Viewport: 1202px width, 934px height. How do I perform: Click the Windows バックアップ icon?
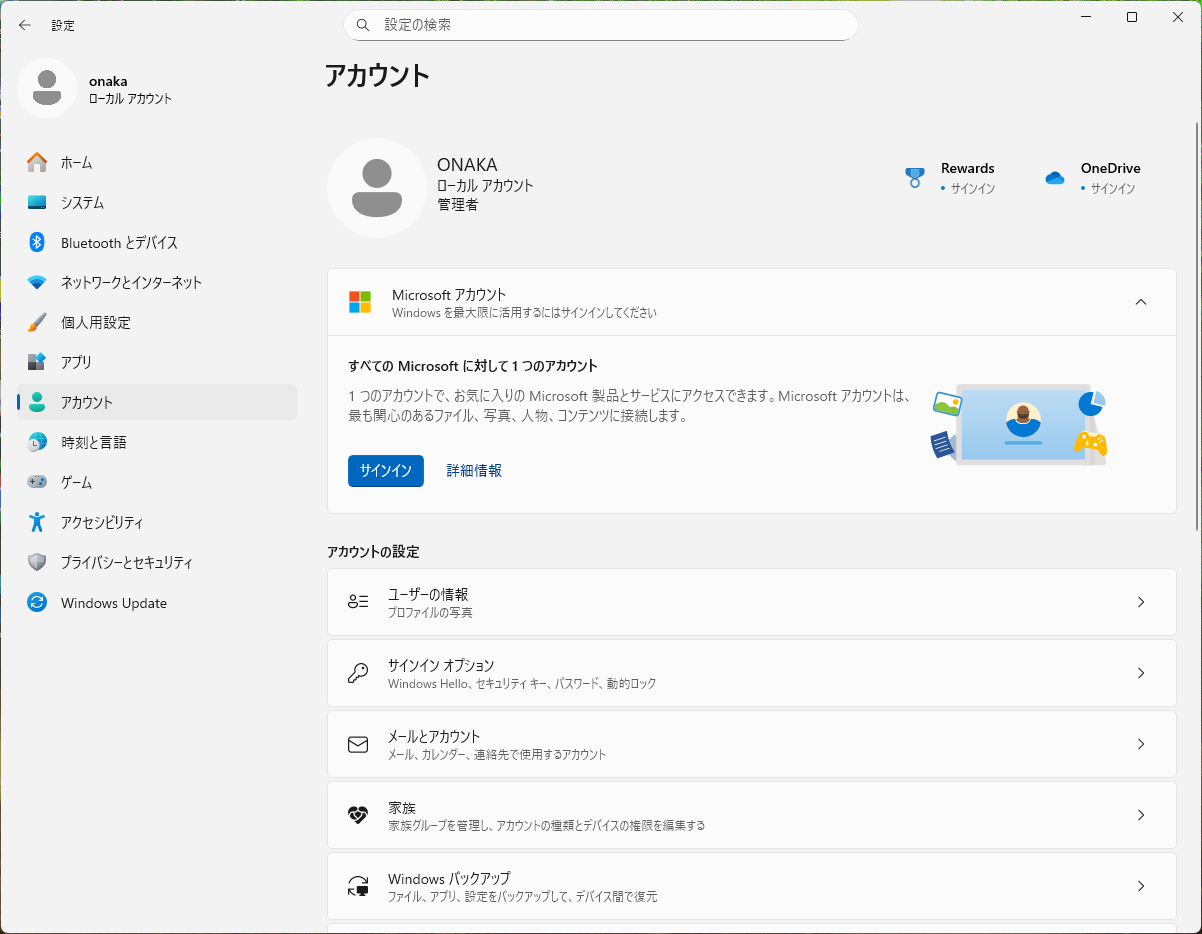click(358, 886)
